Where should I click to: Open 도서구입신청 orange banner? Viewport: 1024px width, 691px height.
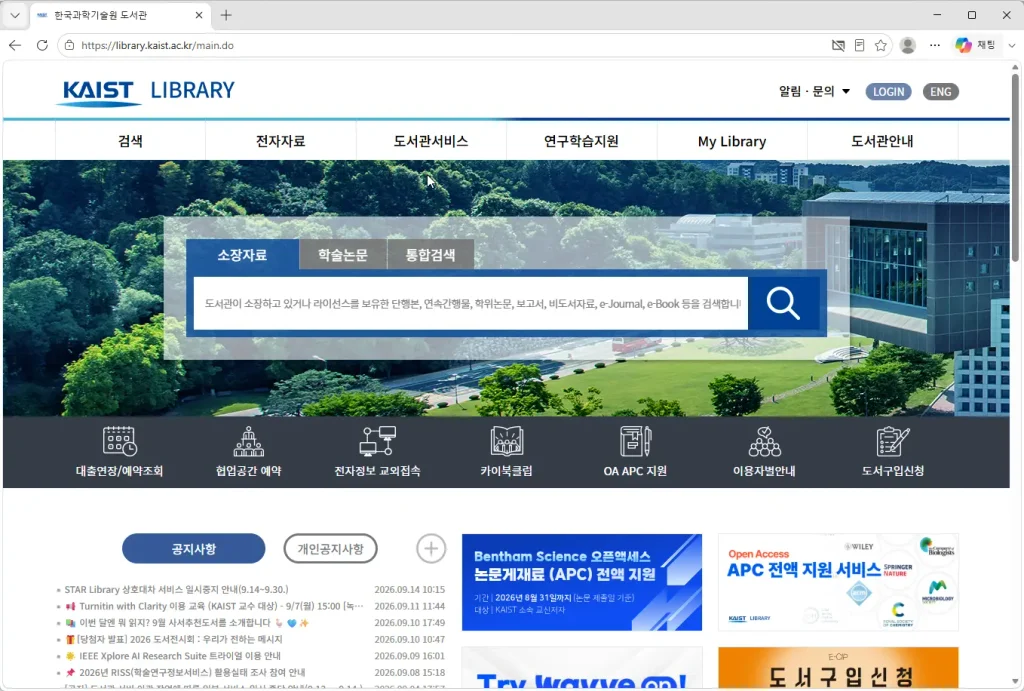838,668
